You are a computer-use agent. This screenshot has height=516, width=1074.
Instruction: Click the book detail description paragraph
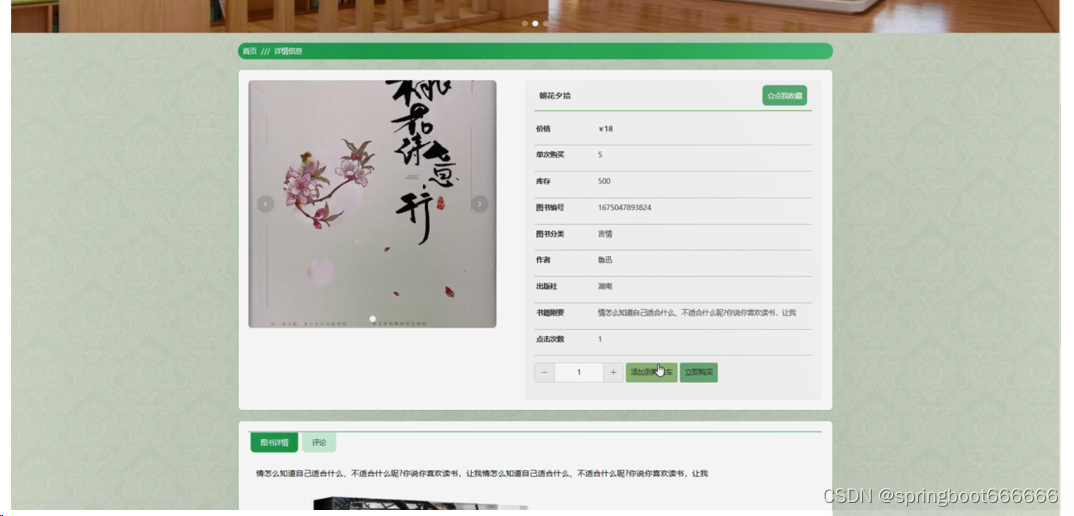[482, 474]
